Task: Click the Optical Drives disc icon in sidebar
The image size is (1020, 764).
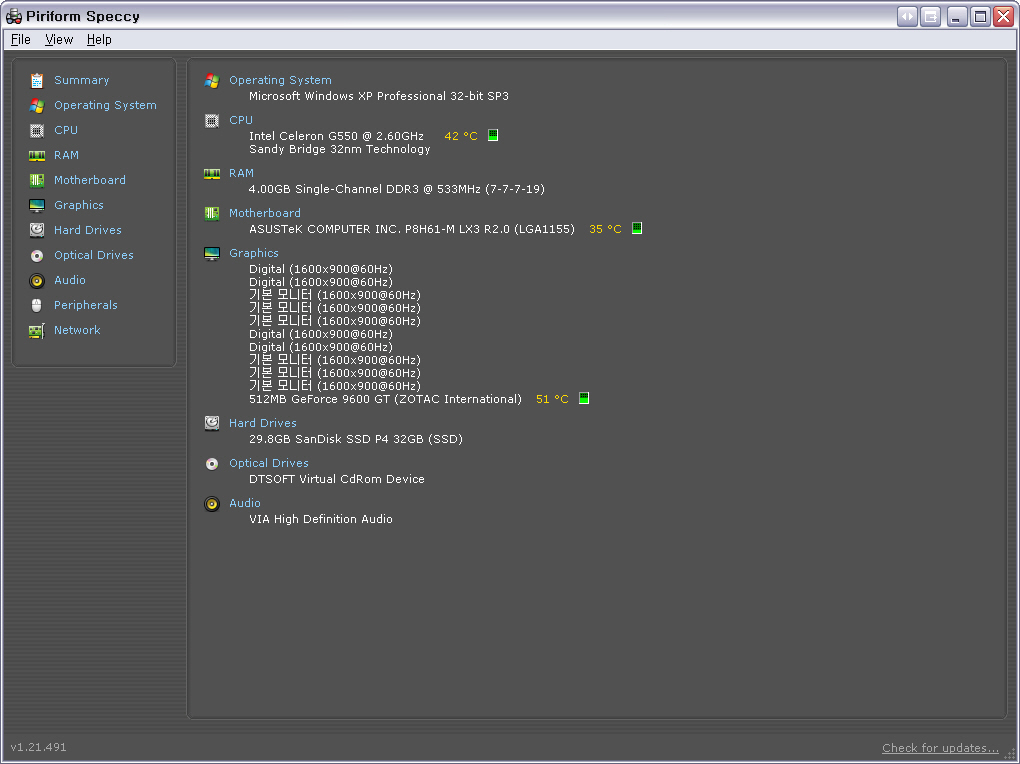Action: click(37, 256)
